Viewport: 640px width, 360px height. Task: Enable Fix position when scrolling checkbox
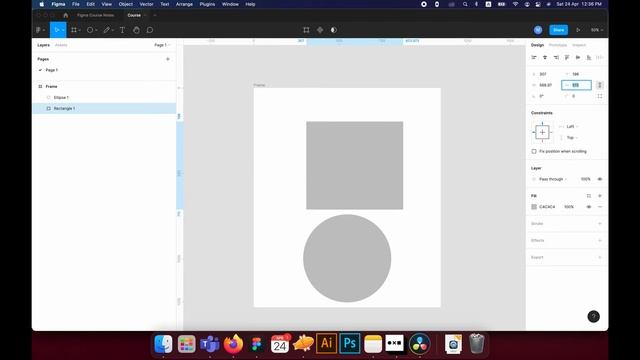pyautogui.click(x=534, y=151)
